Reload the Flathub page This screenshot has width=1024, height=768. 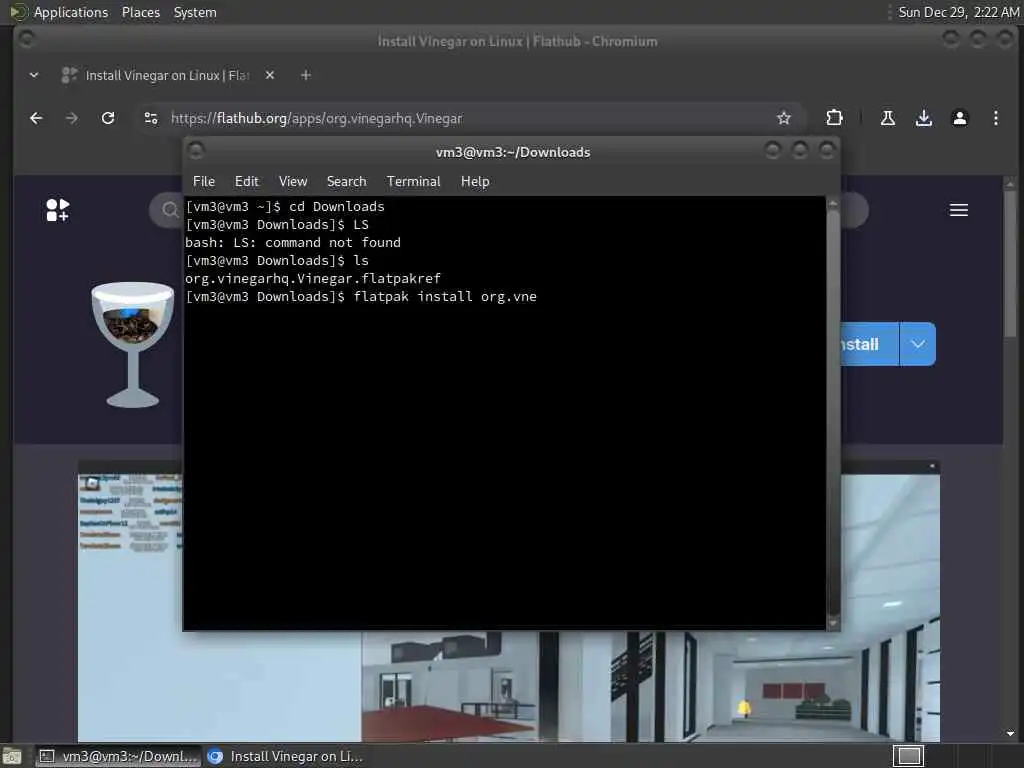(x=108, y=118)
